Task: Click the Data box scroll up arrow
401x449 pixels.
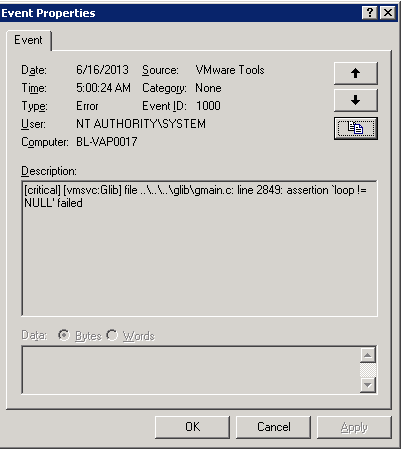Action: tap(368, 355)
